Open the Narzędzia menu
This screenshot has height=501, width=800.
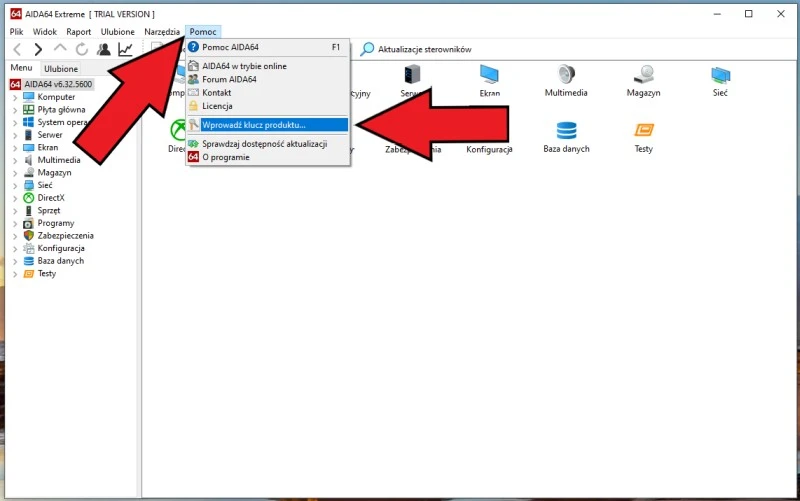pos(162,31)
